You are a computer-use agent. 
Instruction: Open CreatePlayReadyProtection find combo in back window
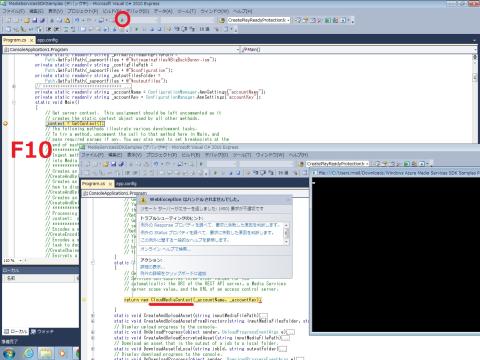coord(288,20)
